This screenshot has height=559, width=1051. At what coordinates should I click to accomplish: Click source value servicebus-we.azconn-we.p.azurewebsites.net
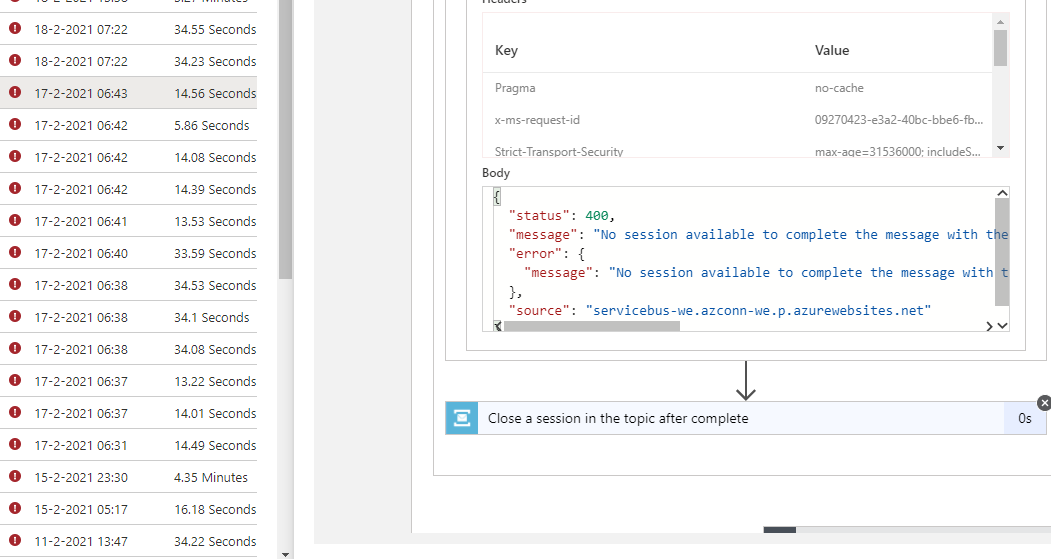click(x=758, y=310)
